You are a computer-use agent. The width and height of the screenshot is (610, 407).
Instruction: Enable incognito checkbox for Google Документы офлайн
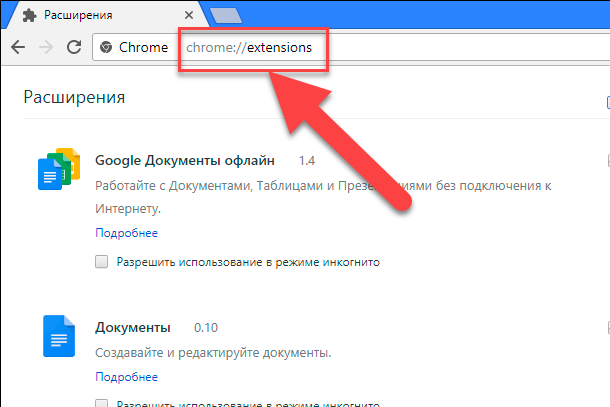pos(102,261)
